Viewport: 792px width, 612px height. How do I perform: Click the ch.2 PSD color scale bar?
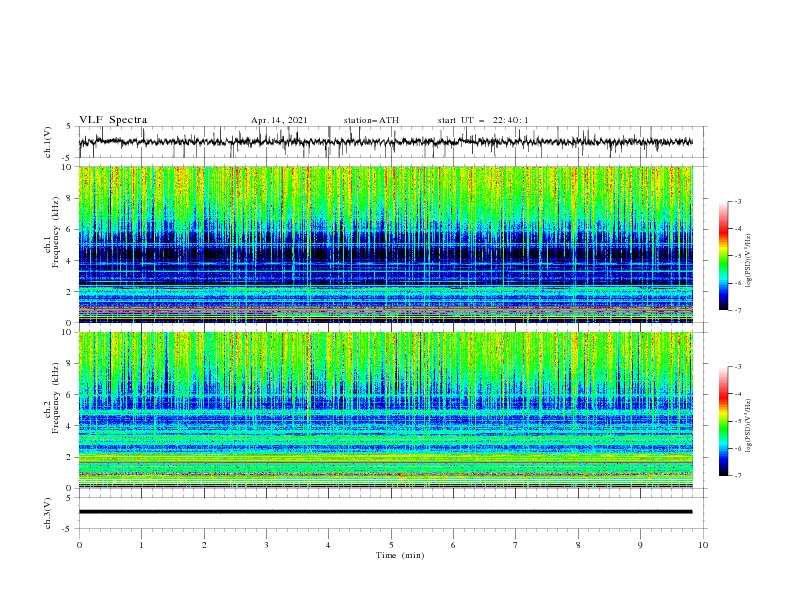(x=723, y=421)
